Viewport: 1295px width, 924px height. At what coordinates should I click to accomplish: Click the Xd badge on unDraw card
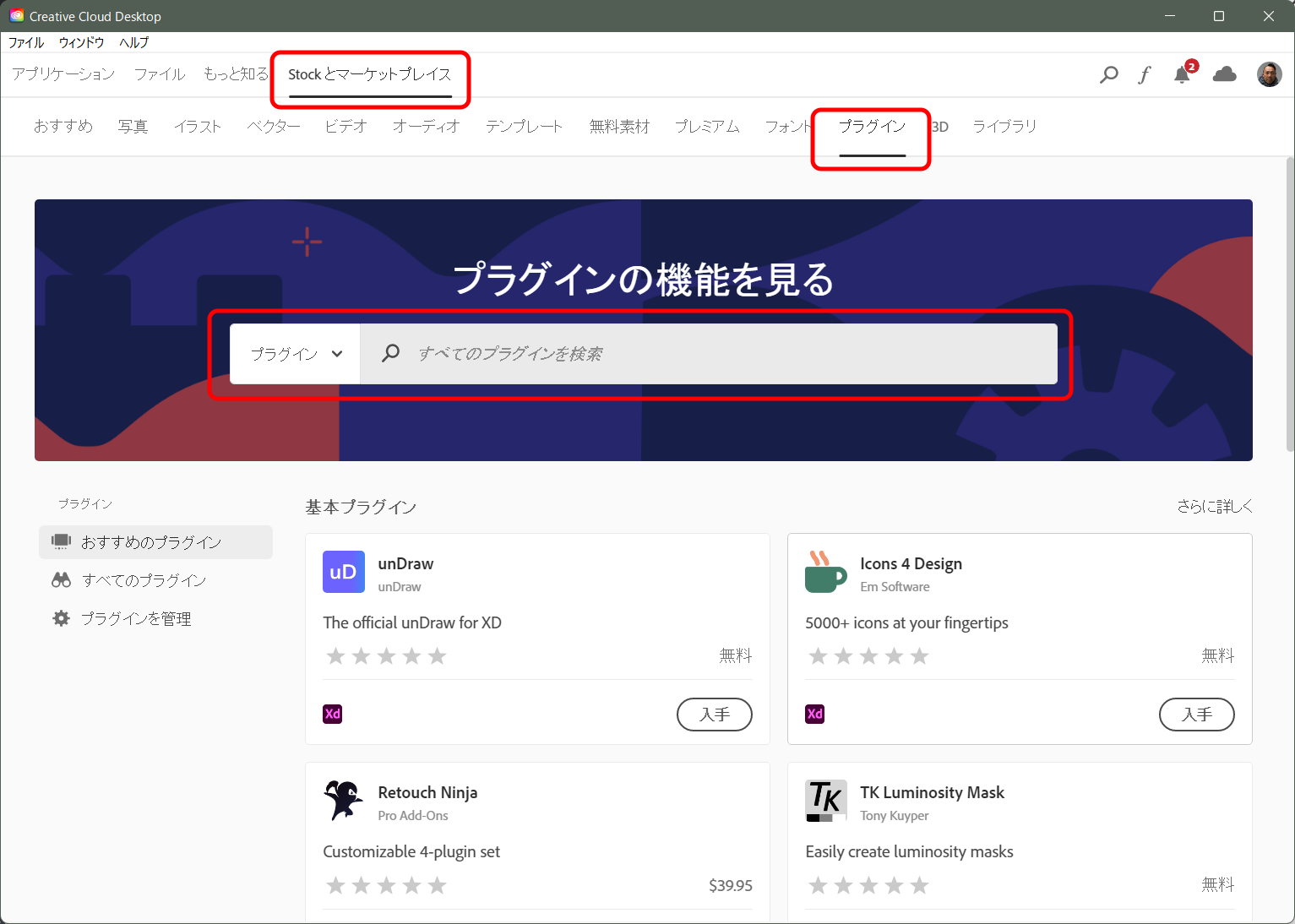(x=333, y=714)
